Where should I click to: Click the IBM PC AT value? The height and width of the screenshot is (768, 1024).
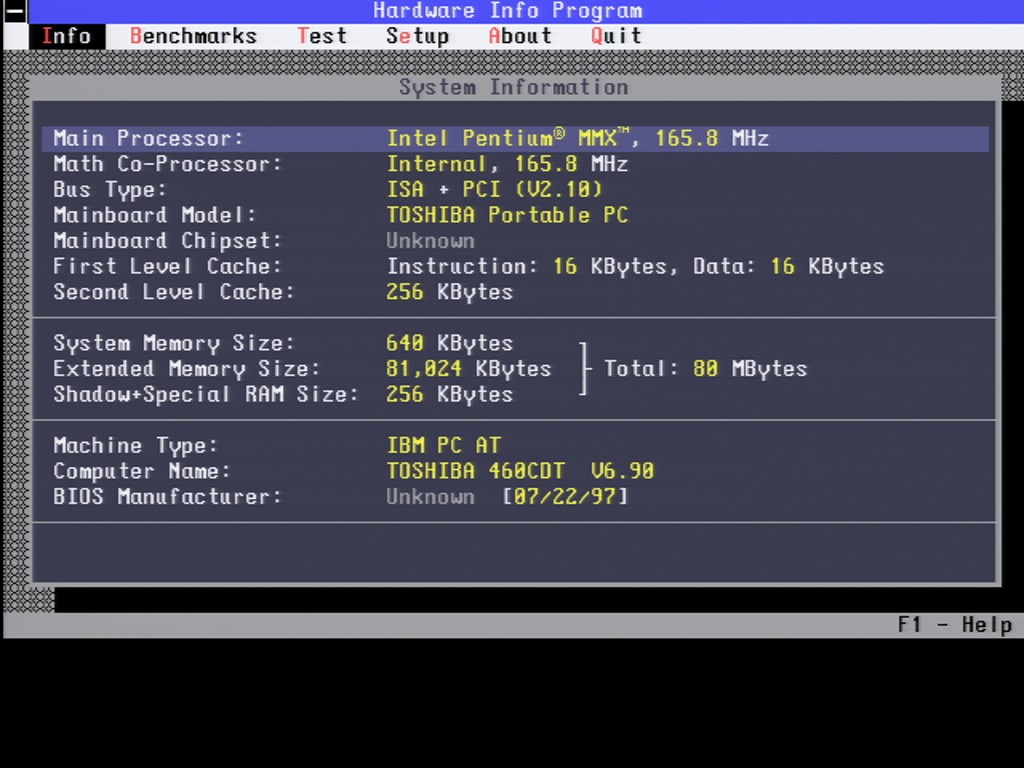point(443,446)
